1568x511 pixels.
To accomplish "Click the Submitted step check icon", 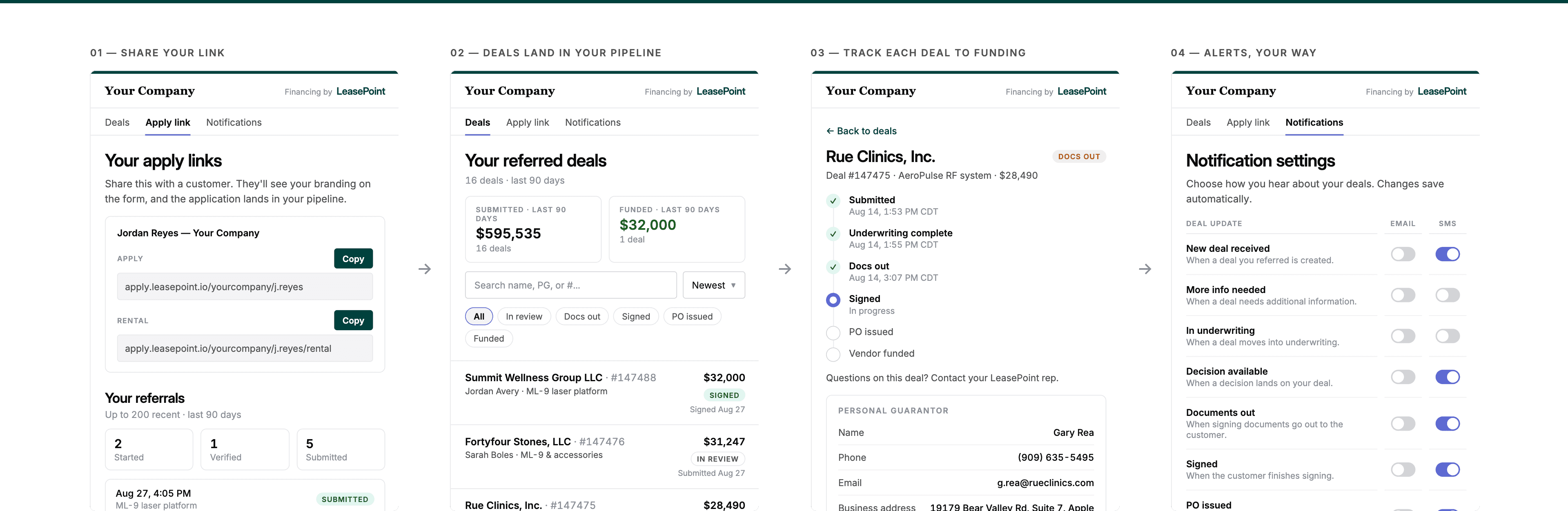I will click(833, 201).
